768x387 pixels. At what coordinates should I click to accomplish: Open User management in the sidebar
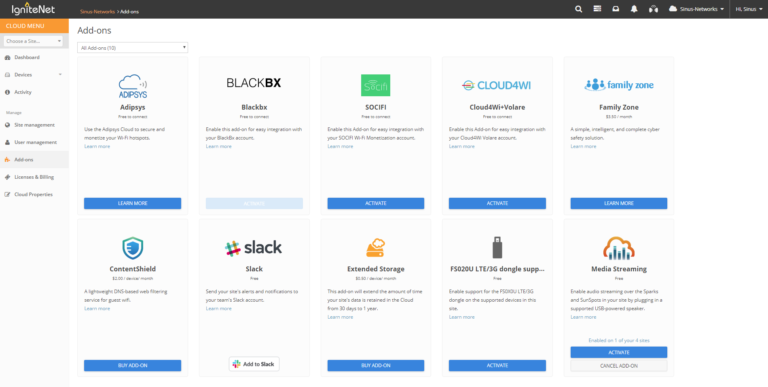coord(35,143)
